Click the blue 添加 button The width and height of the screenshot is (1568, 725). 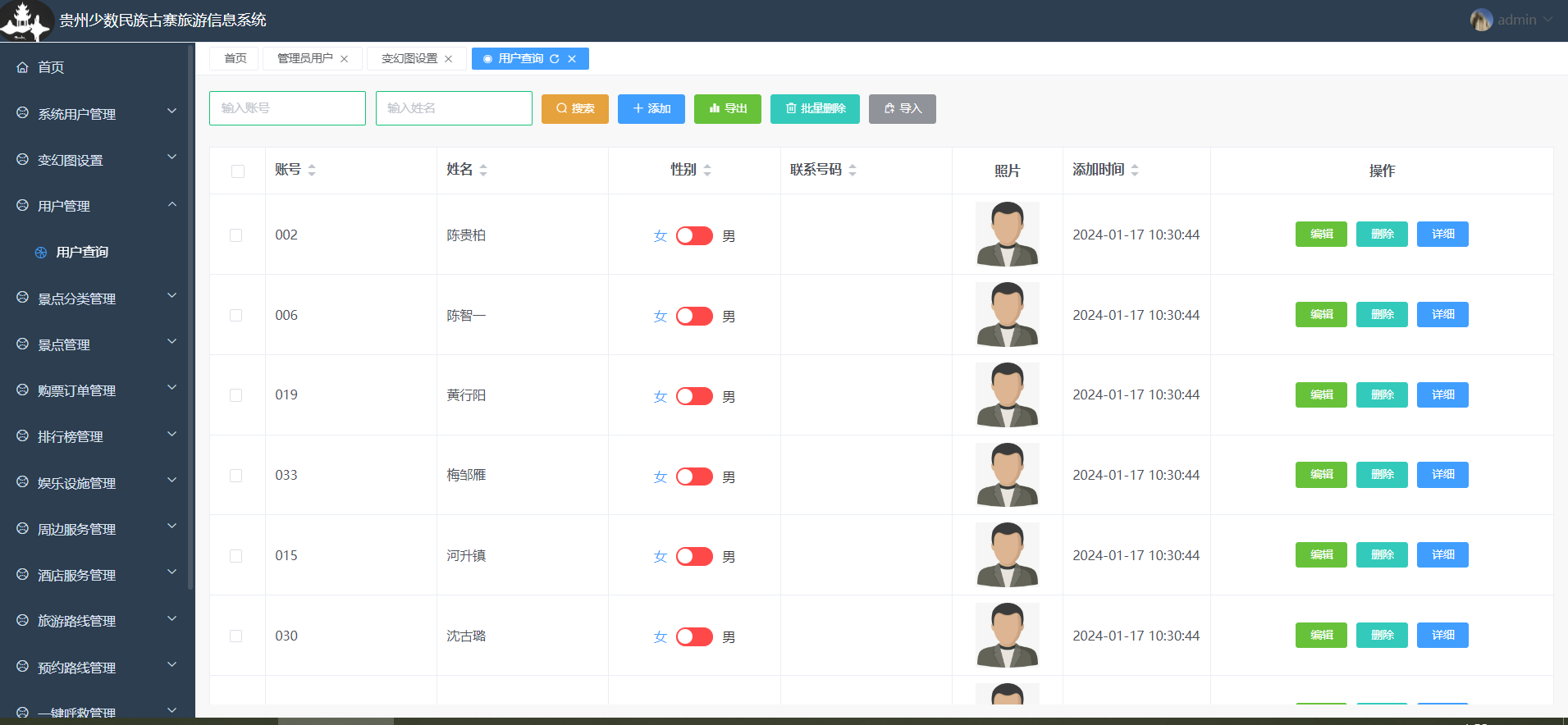pyautogui.click(x=651, y=109)
